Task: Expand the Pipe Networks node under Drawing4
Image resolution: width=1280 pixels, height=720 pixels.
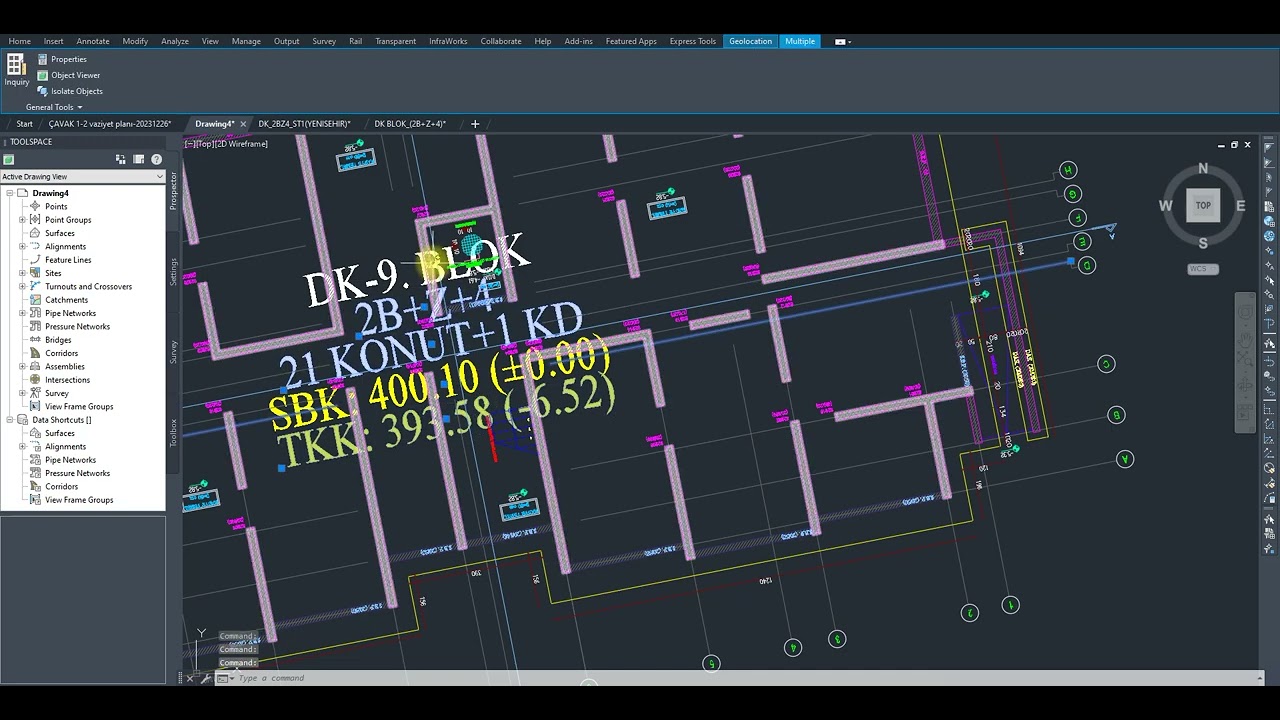Action: (22, 313)
